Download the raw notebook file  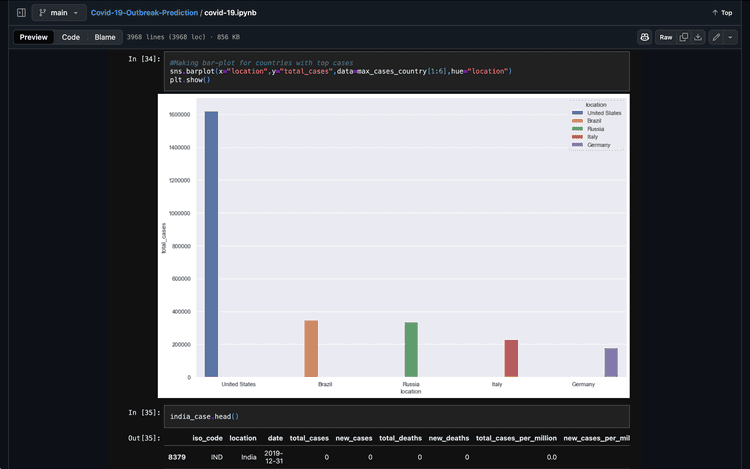coord(698,37)
